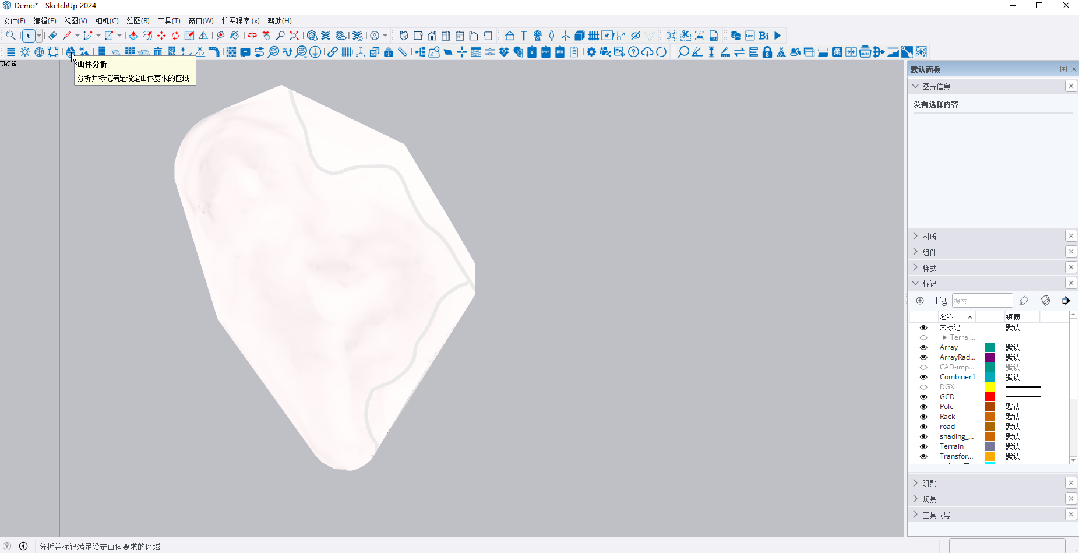Select the arrow Select tool
1079x553 pixels.
tap(28, 36)
